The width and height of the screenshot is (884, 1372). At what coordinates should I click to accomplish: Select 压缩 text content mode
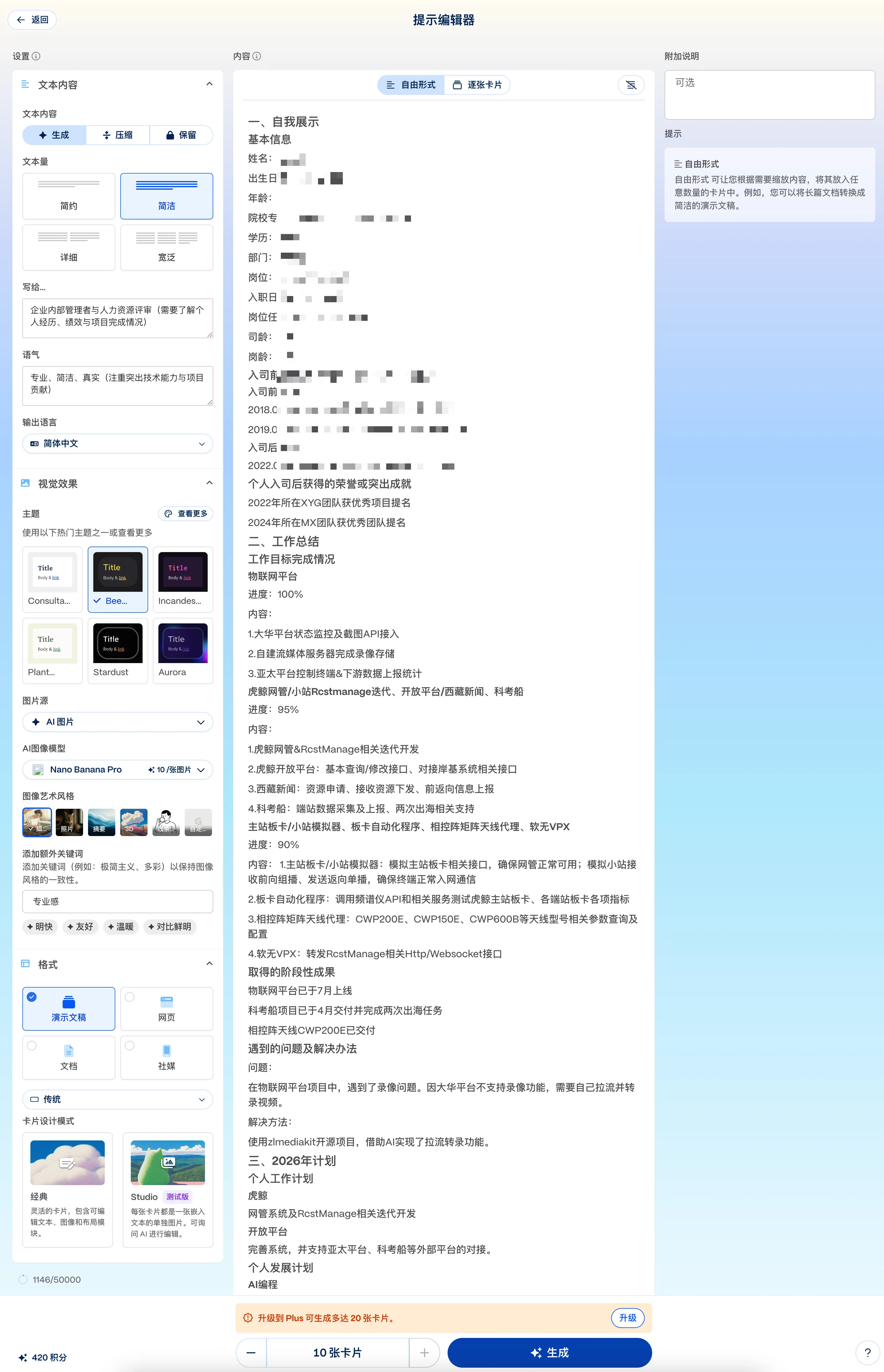tap(118, 135)
